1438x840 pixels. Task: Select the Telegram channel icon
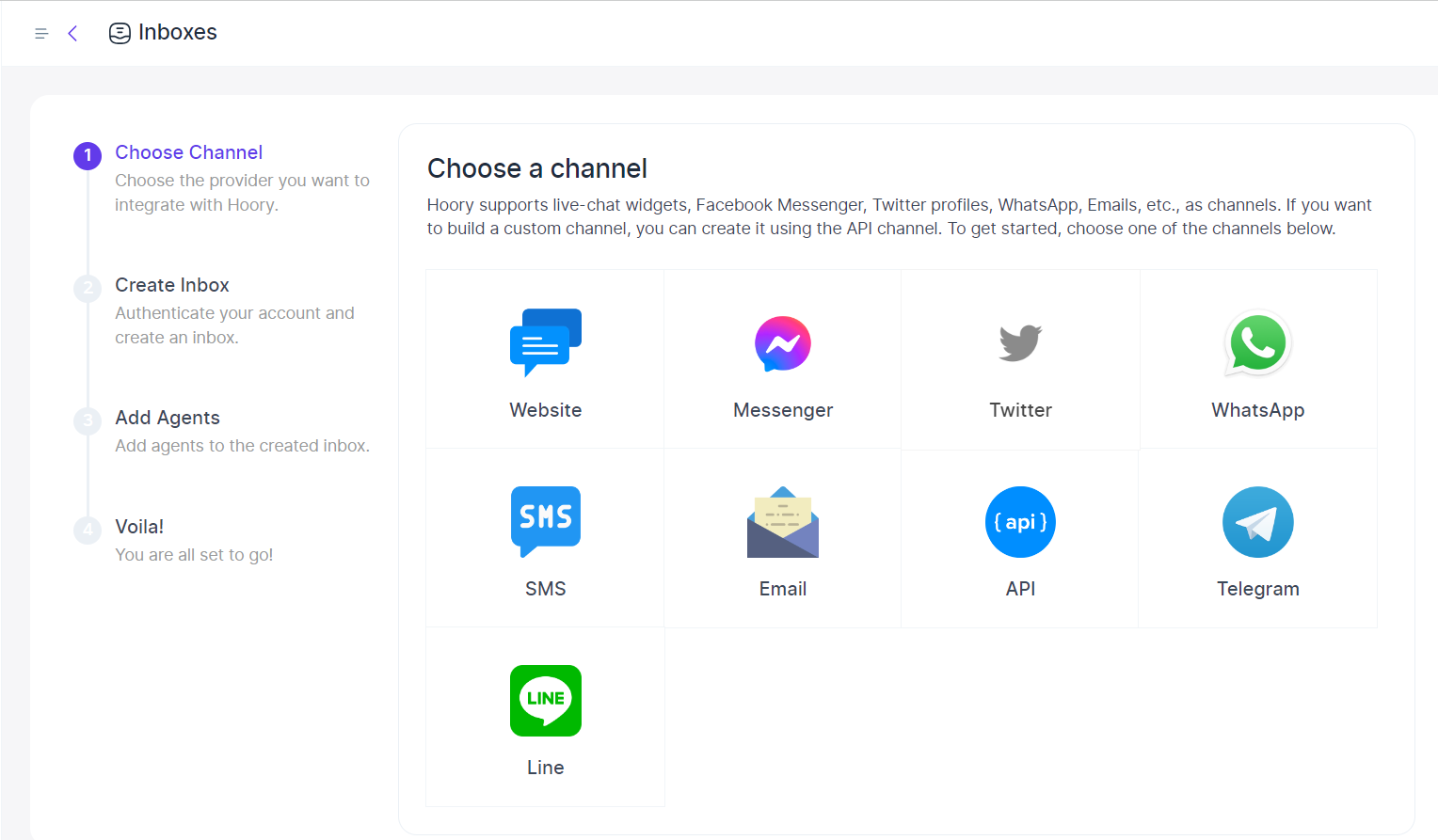pyautogui.click(x=1258, y=522)
